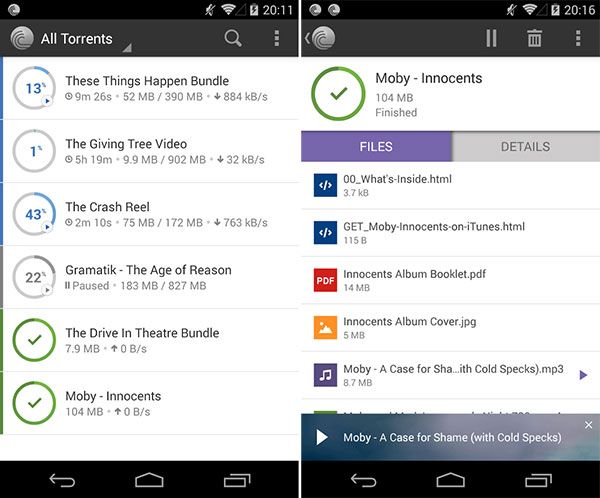Tap the 43% progress circle
The width and height of the screenshot is (600, 498).
pyautogui.click(x=34, y=214)
